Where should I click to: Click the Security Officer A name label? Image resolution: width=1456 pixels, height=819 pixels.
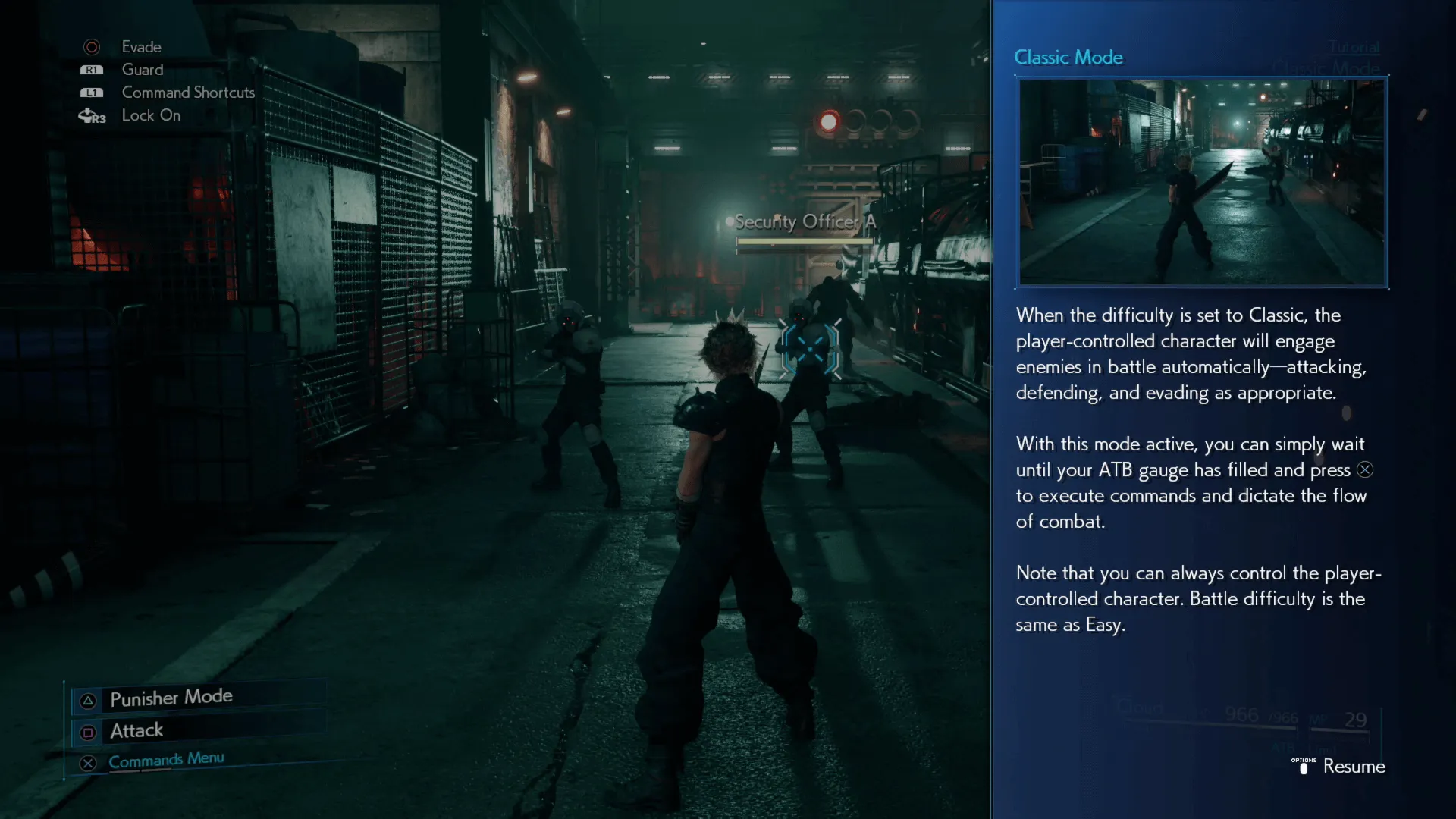pyautogui.click(x=805, y=222)
